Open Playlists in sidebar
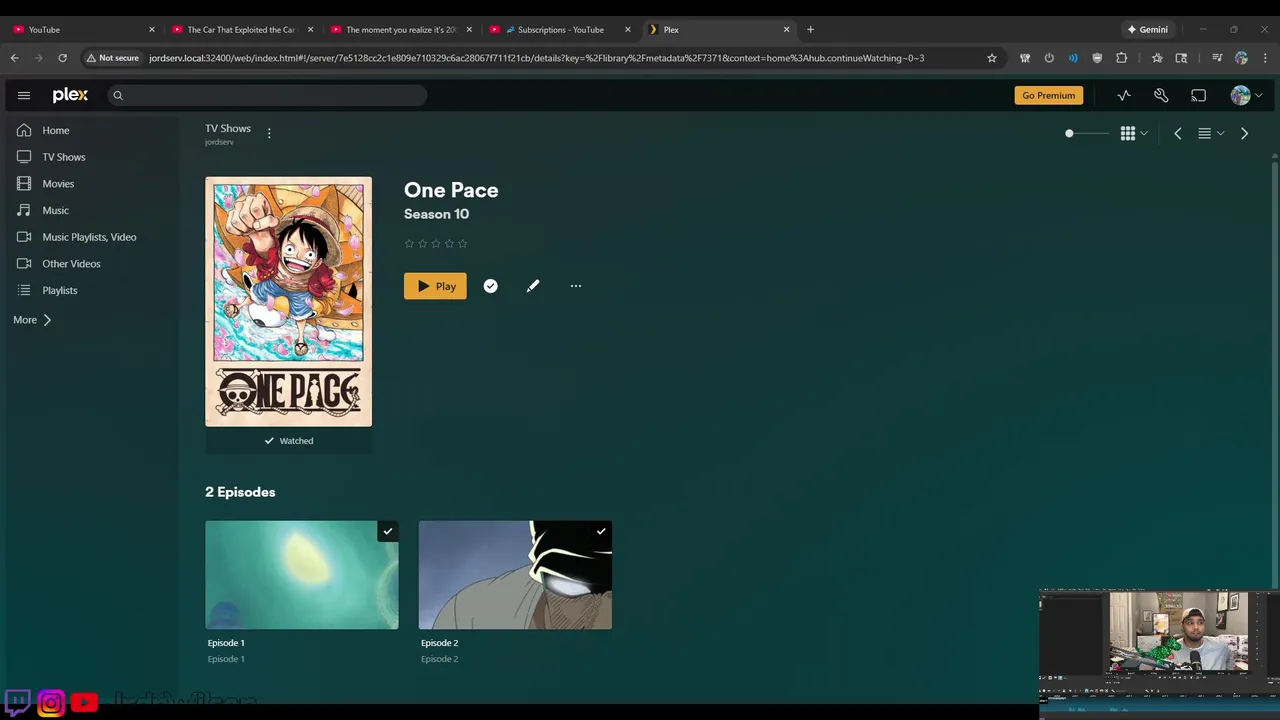Screen dimensions: 1280x720 click(x=60, y=290)
